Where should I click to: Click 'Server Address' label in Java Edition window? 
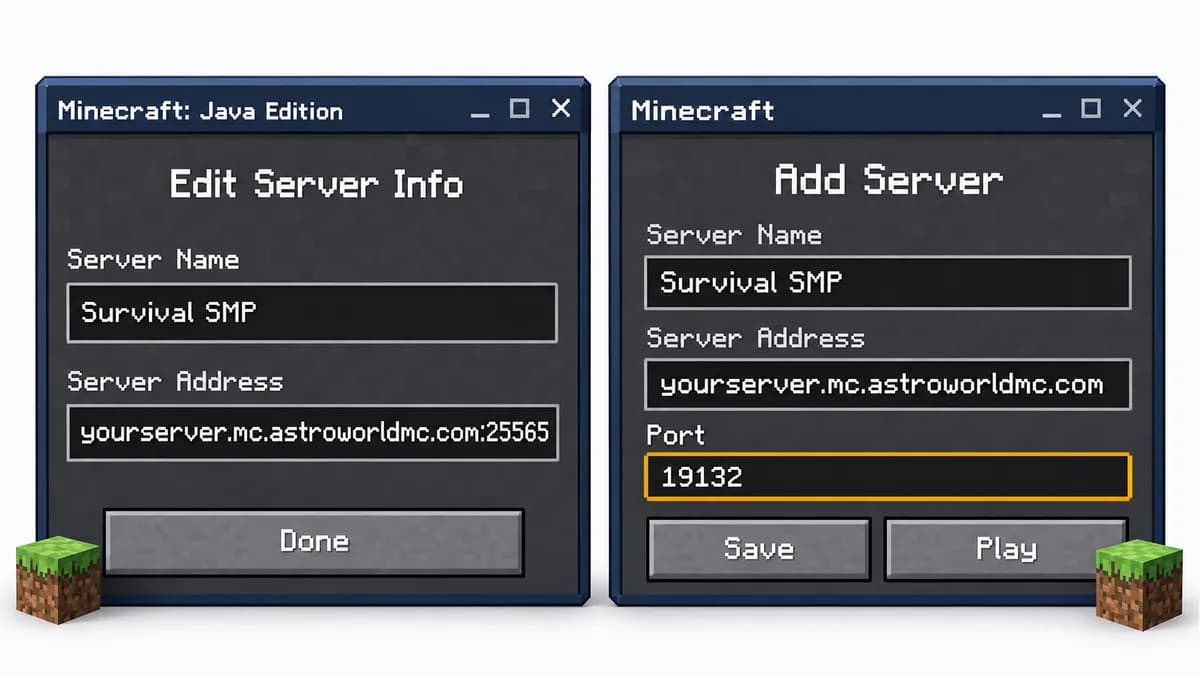pyautogui.click(x=175, y=381)
